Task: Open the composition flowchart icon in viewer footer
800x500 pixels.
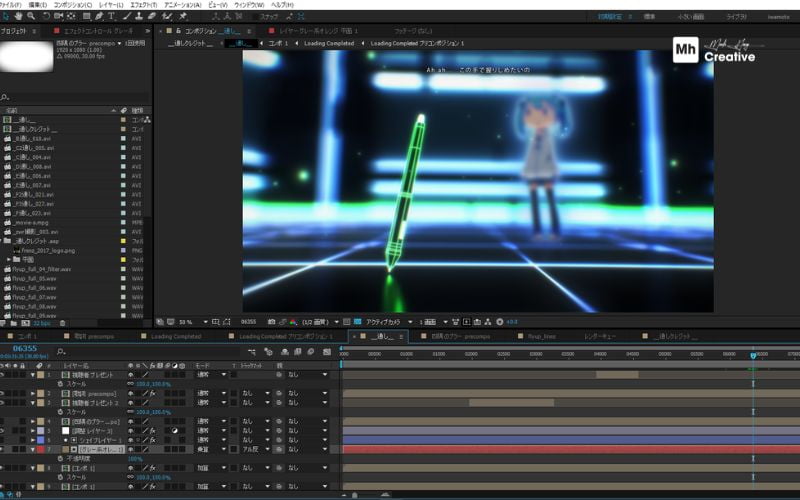Action: coord(488,322)
